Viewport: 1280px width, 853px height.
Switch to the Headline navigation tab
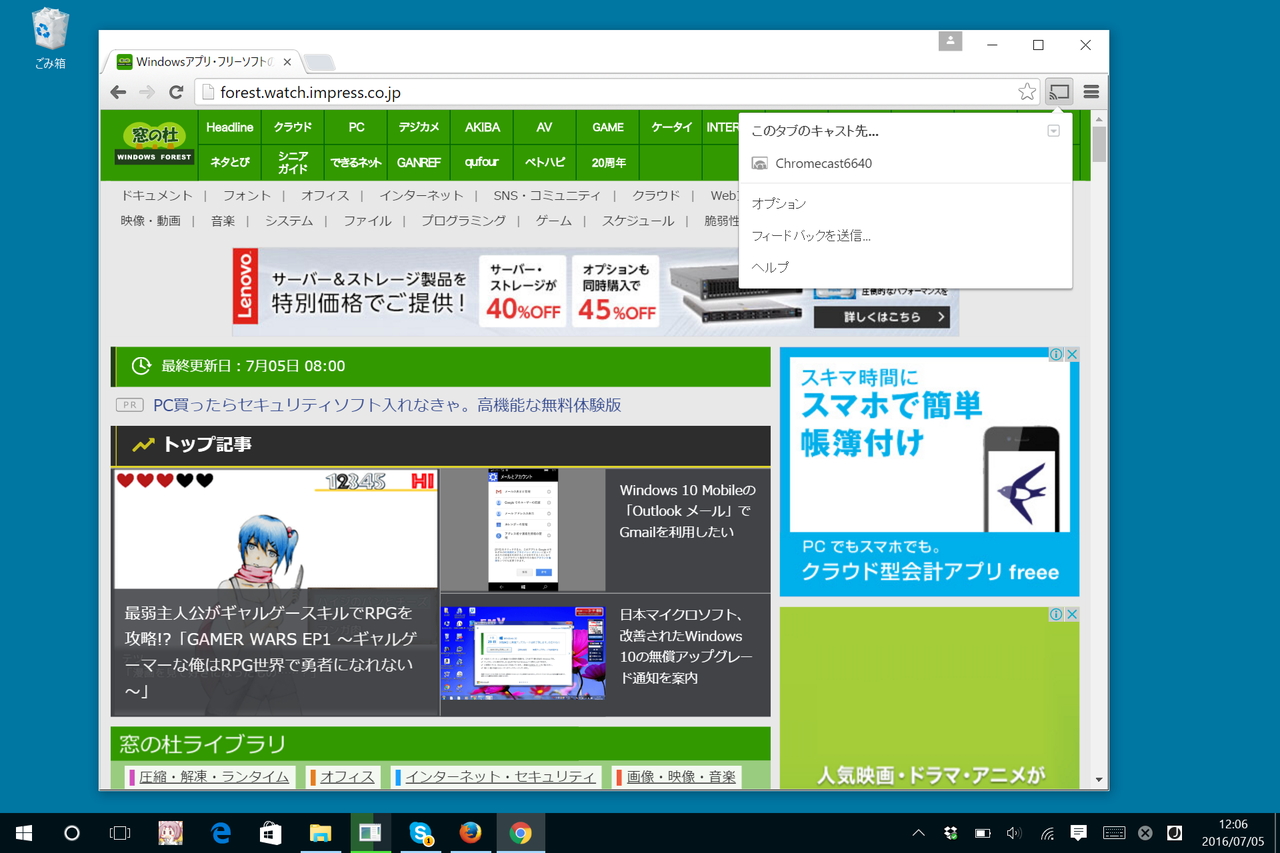pos(229,127)
